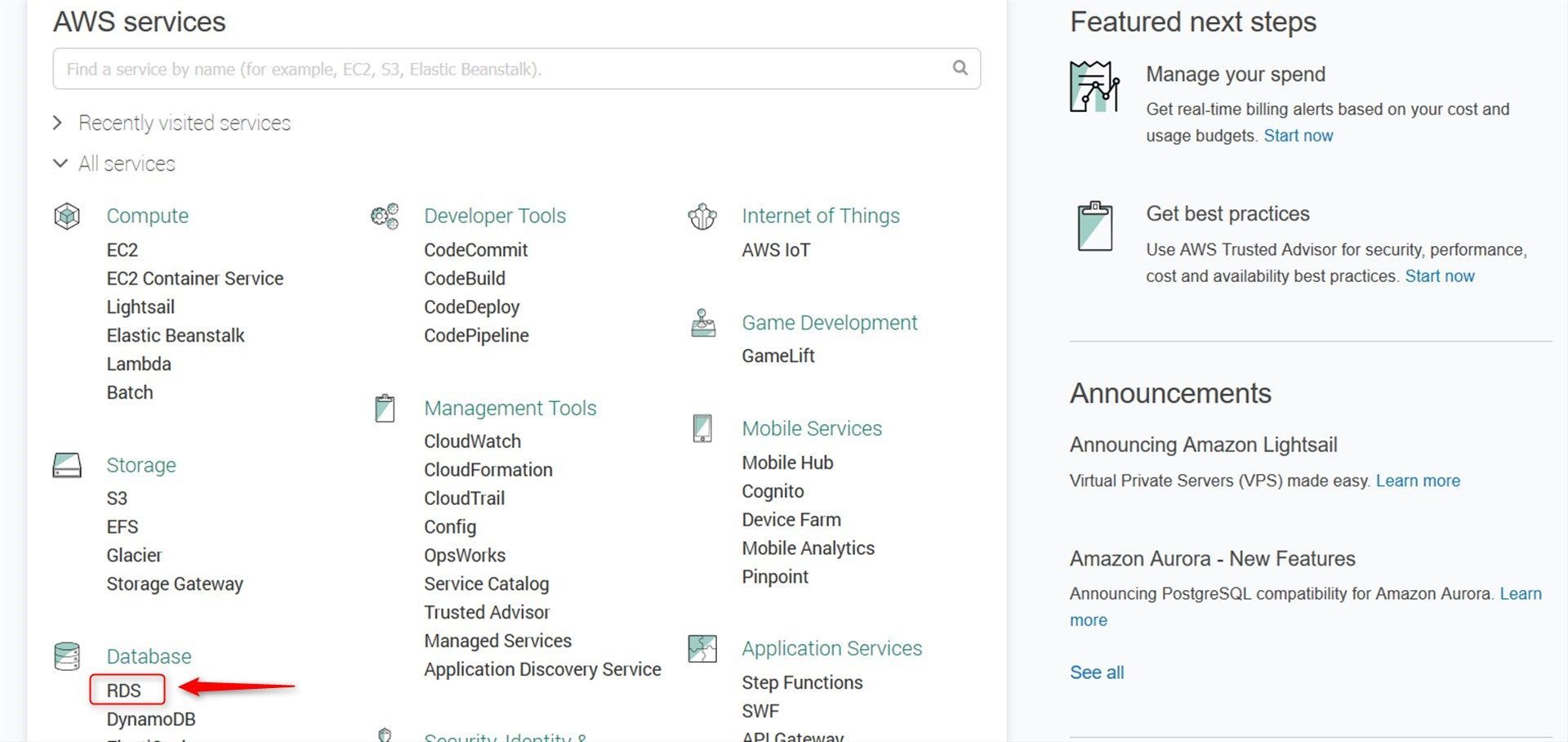Click the Internet of Things icon
The height and width of the screenshot is (742, 1568).
tap(702, 217)
